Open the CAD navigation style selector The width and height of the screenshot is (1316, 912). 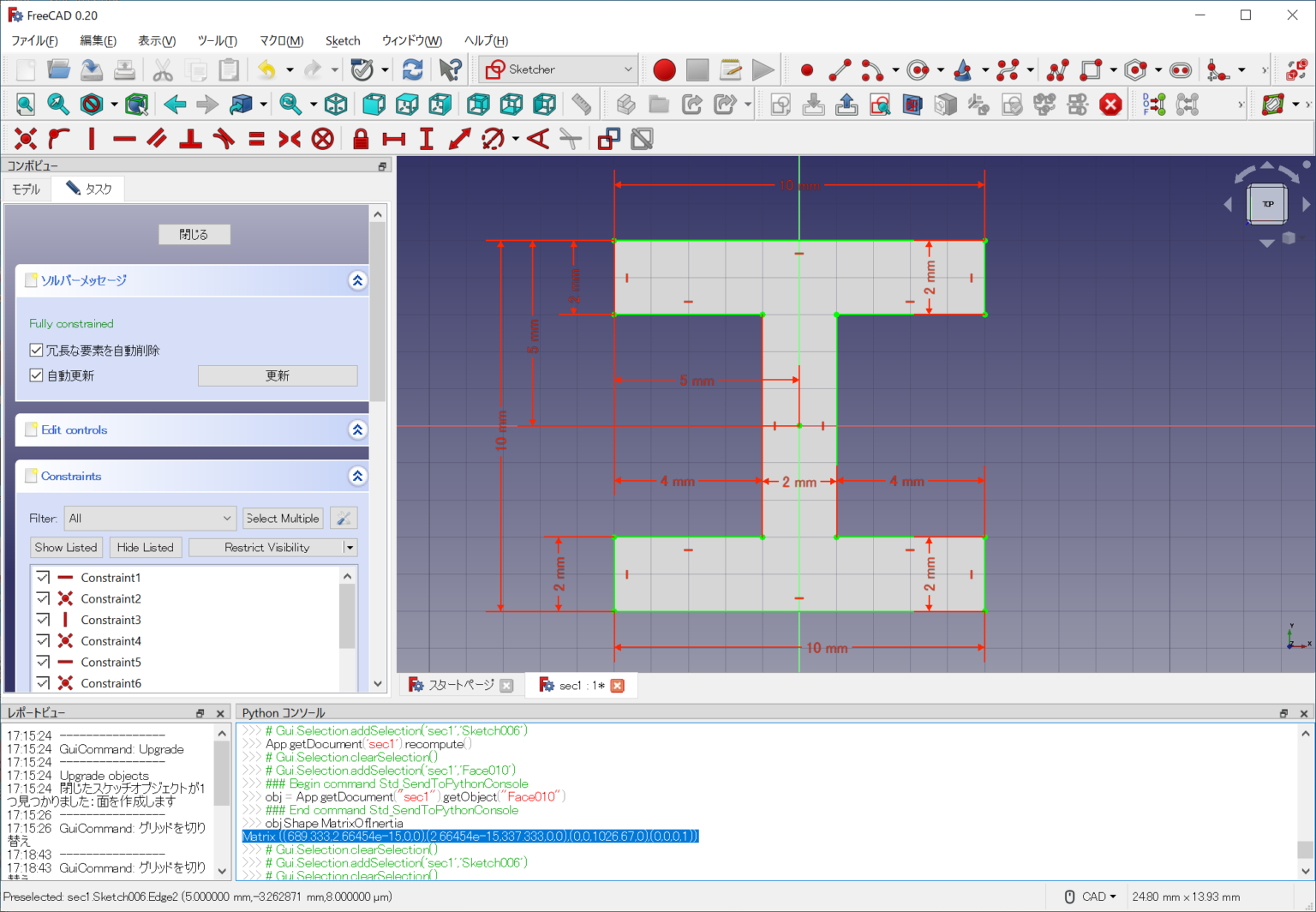pos(1090,896)
